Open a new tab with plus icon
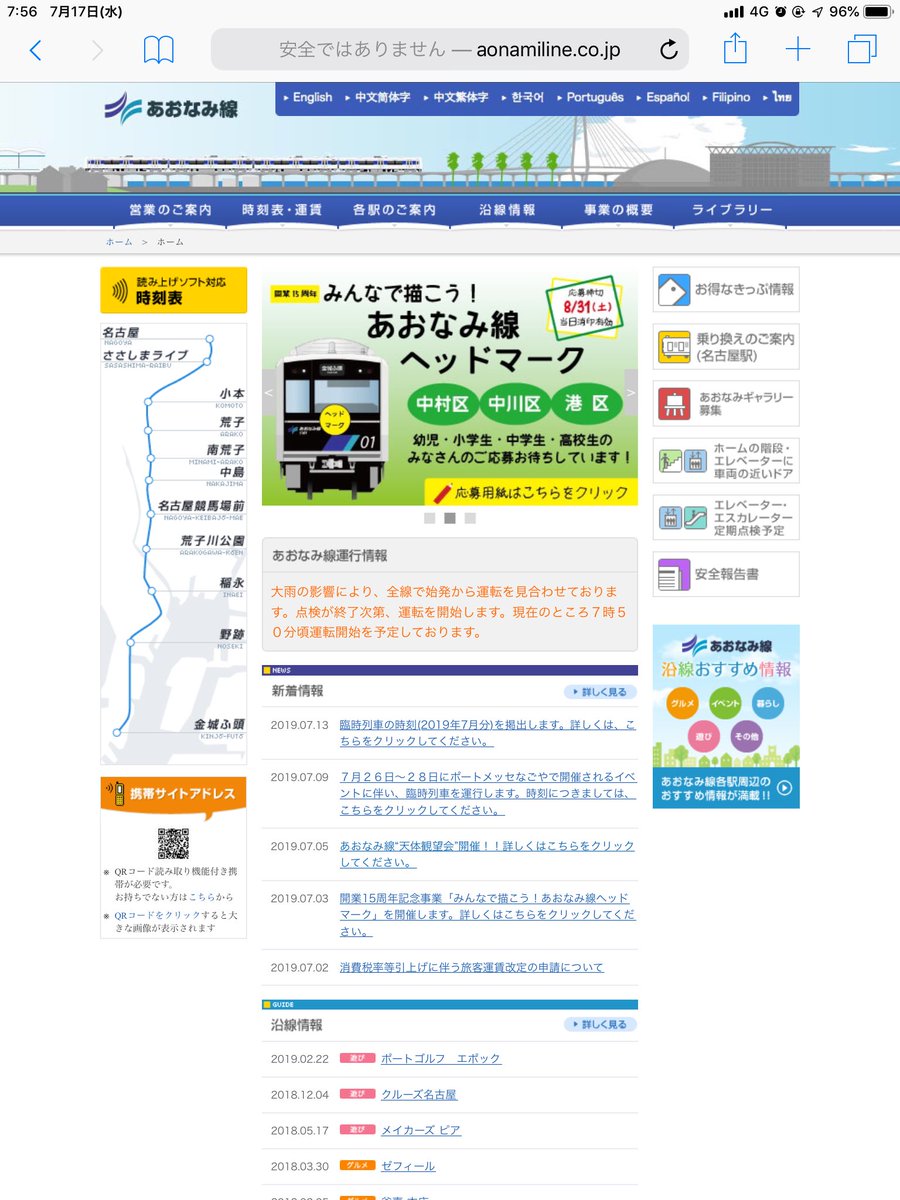The image size is (900, 1200). coord(798,49)
